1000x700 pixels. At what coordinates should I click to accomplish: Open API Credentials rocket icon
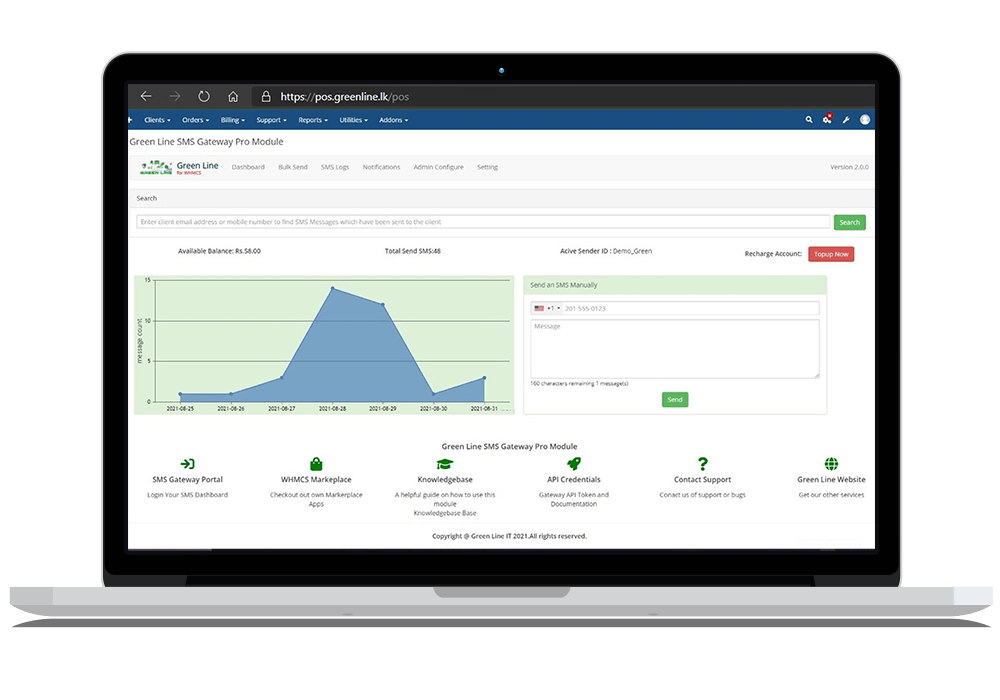point(574,464)
